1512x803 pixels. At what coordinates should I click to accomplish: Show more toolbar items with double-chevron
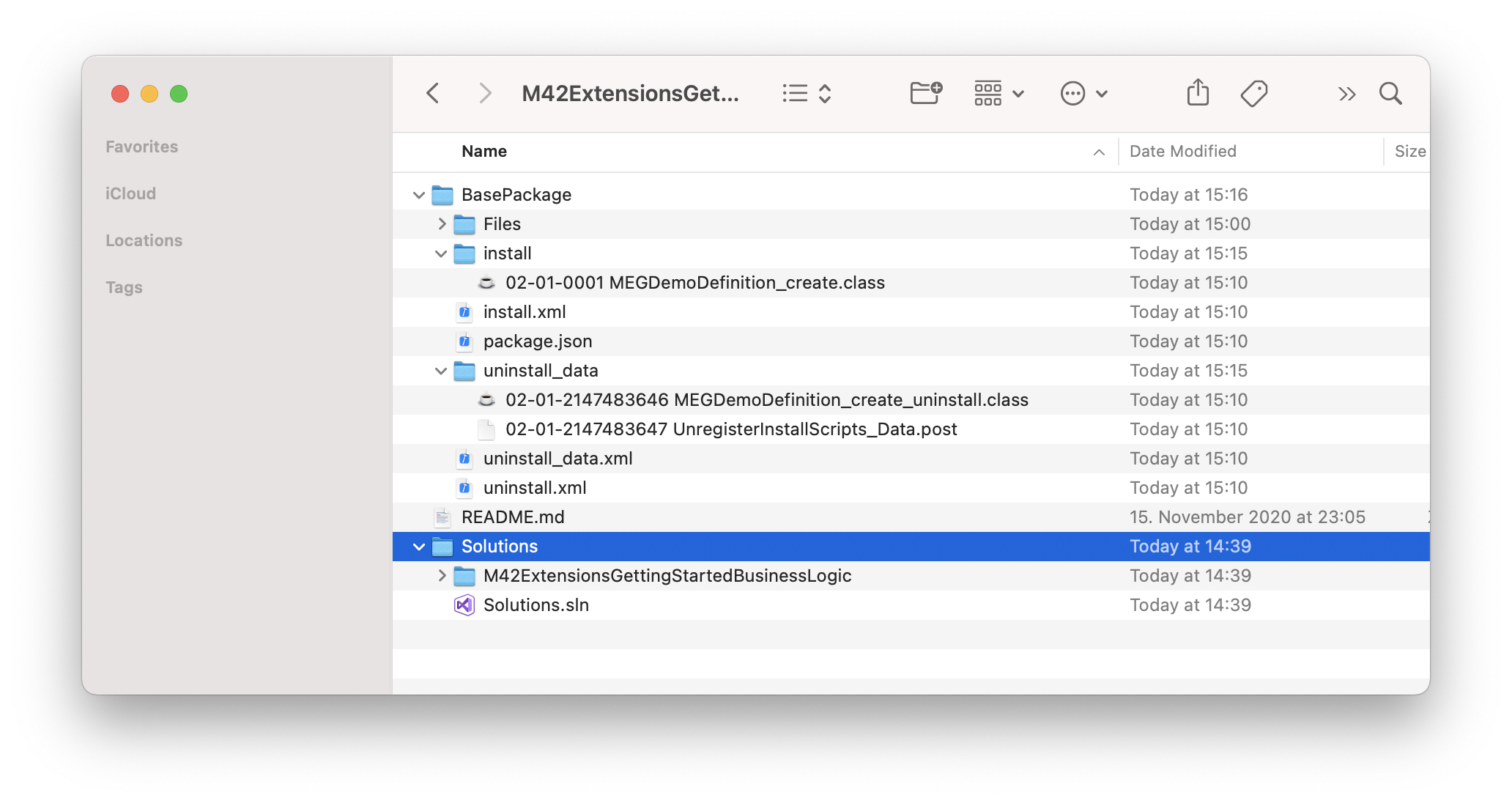click(1346, 93)
